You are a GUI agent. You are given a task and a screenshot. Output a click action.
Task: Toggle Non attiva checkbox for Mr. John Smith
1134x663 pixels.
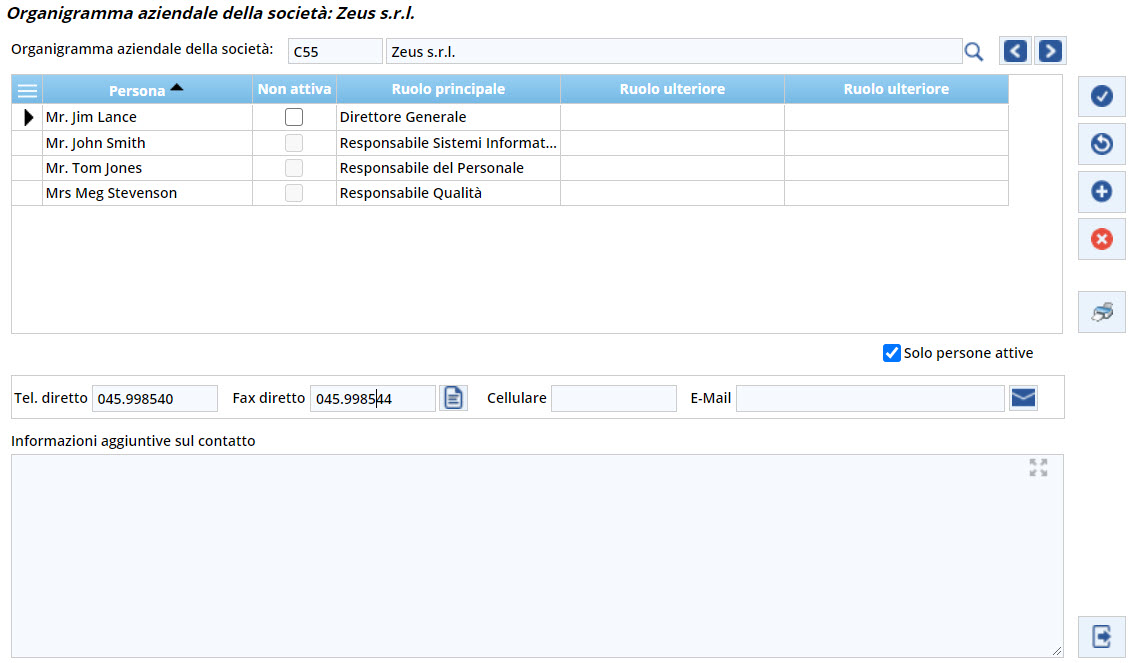[x=294, y=143]
